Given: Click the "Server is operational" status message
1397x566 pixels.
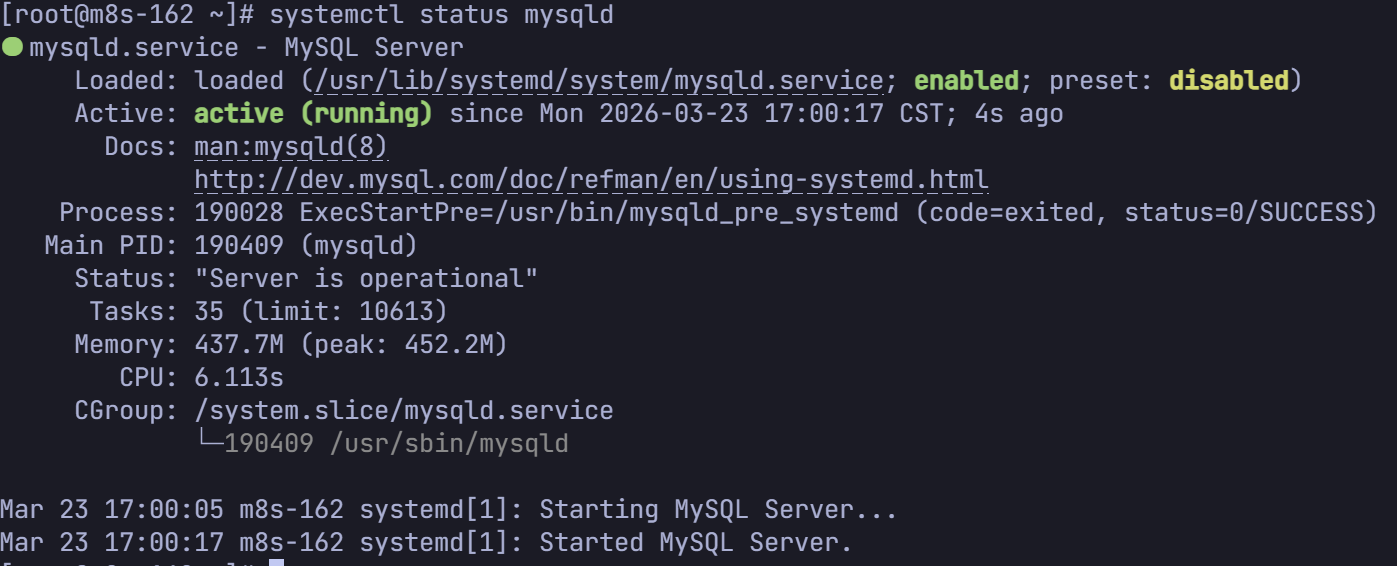Looking at the screenshot, I should (366, 278).
